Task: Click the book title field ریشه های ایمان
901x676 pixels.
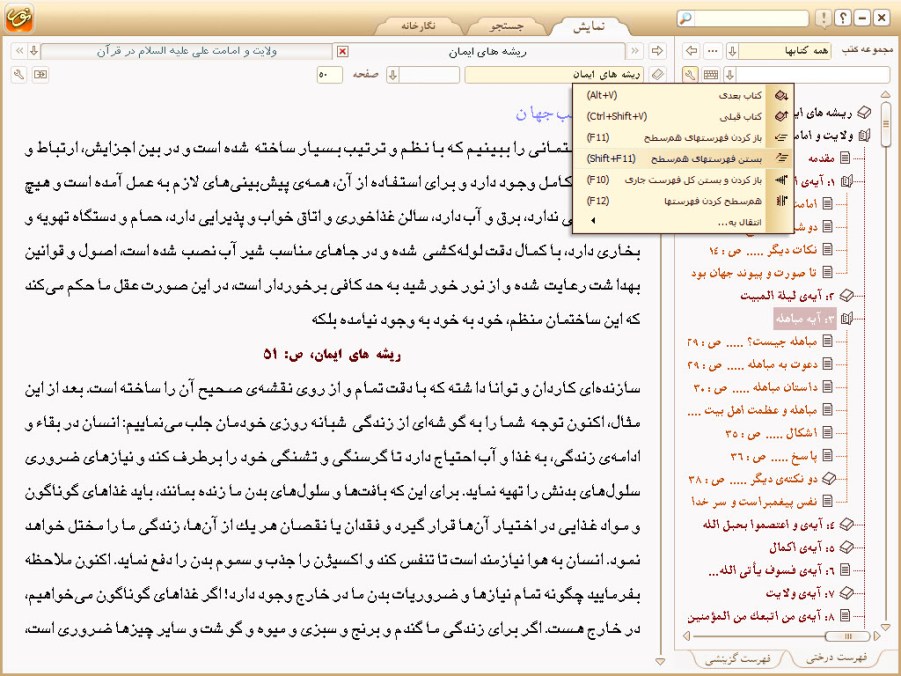Action: (555, 75)
